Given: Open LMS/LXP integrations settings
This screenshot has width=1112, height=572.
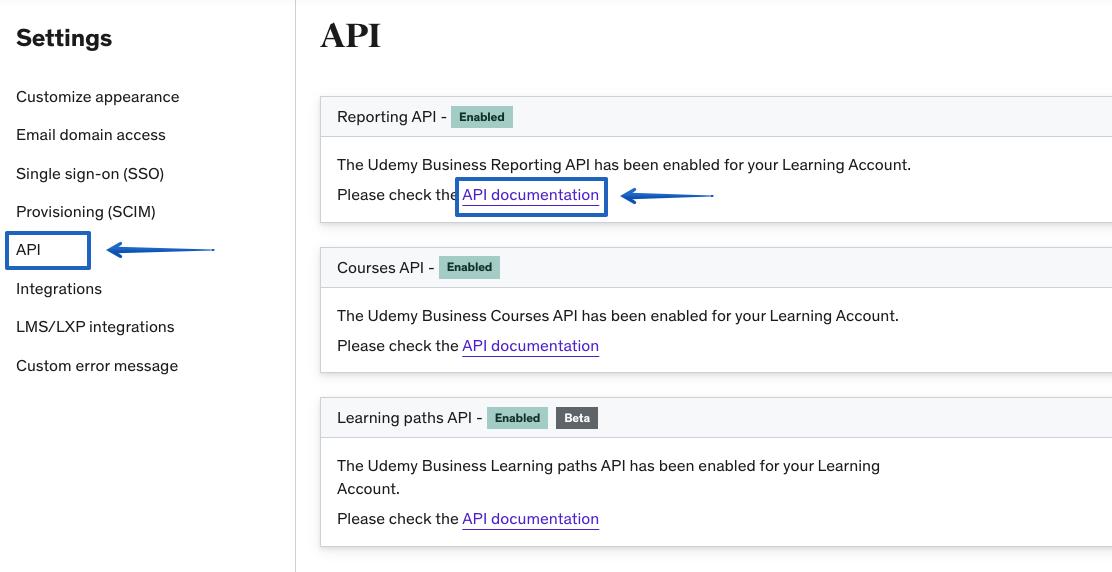Looking at the screenshot, I should point(95,327).
